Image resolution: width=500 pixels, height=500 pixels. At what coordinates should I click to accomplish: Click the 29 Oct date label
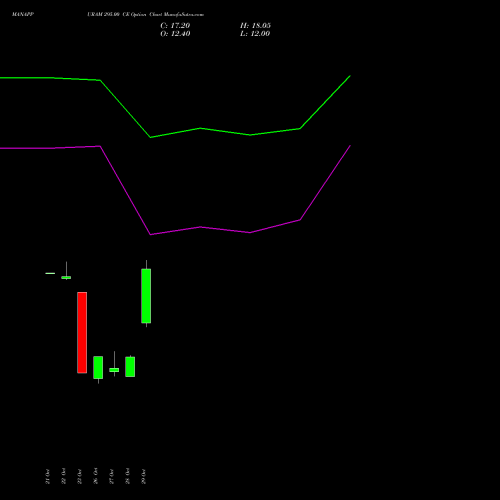(144, 476)
